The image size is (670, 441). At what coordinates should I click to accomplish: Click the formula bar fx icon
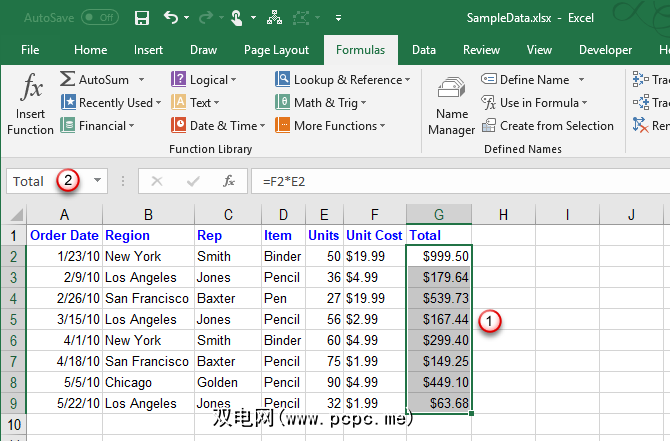(229, 181)
